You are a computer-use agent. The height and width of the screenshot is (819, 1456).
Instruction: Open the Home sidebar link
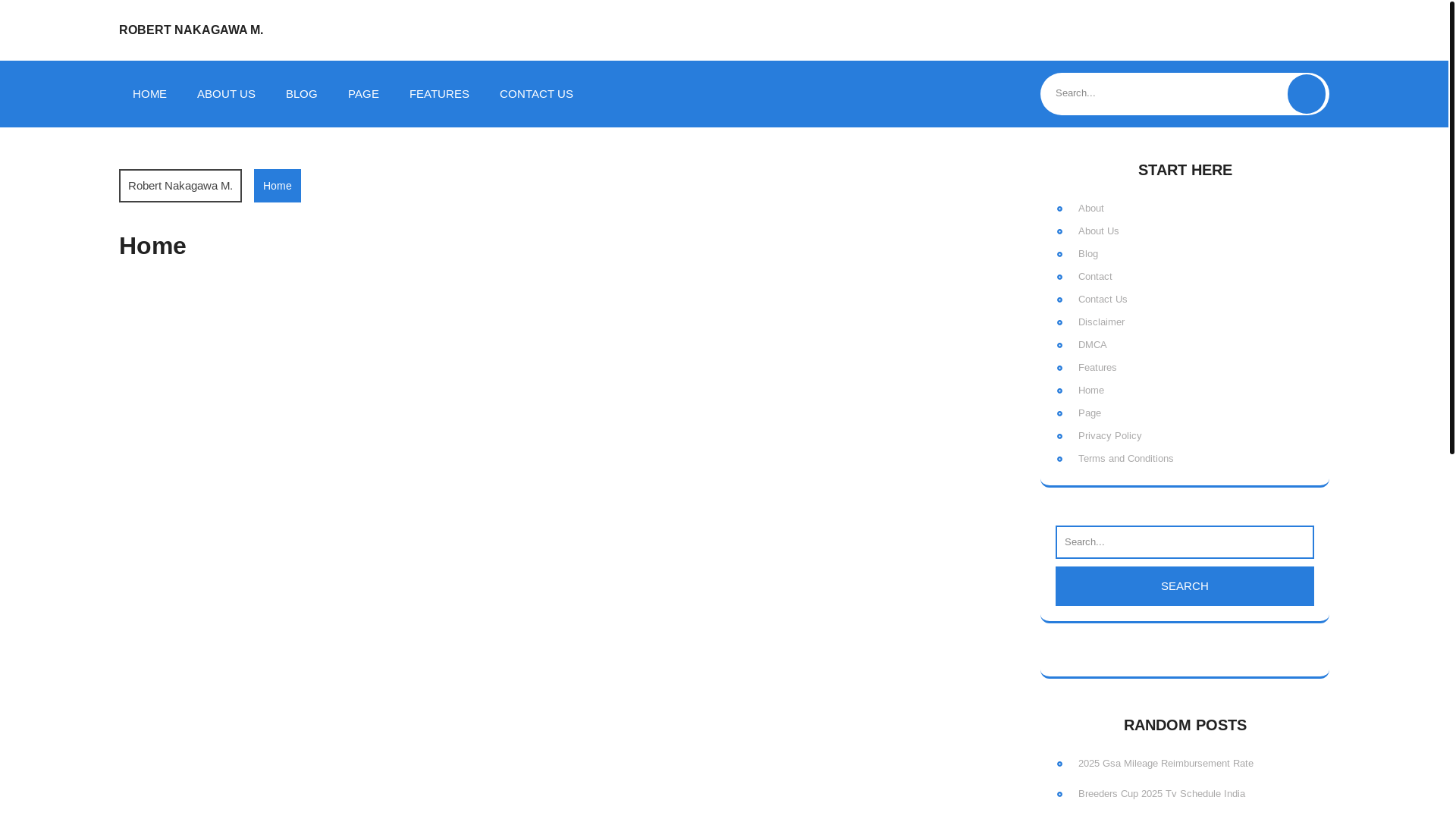click(1091, 391)
